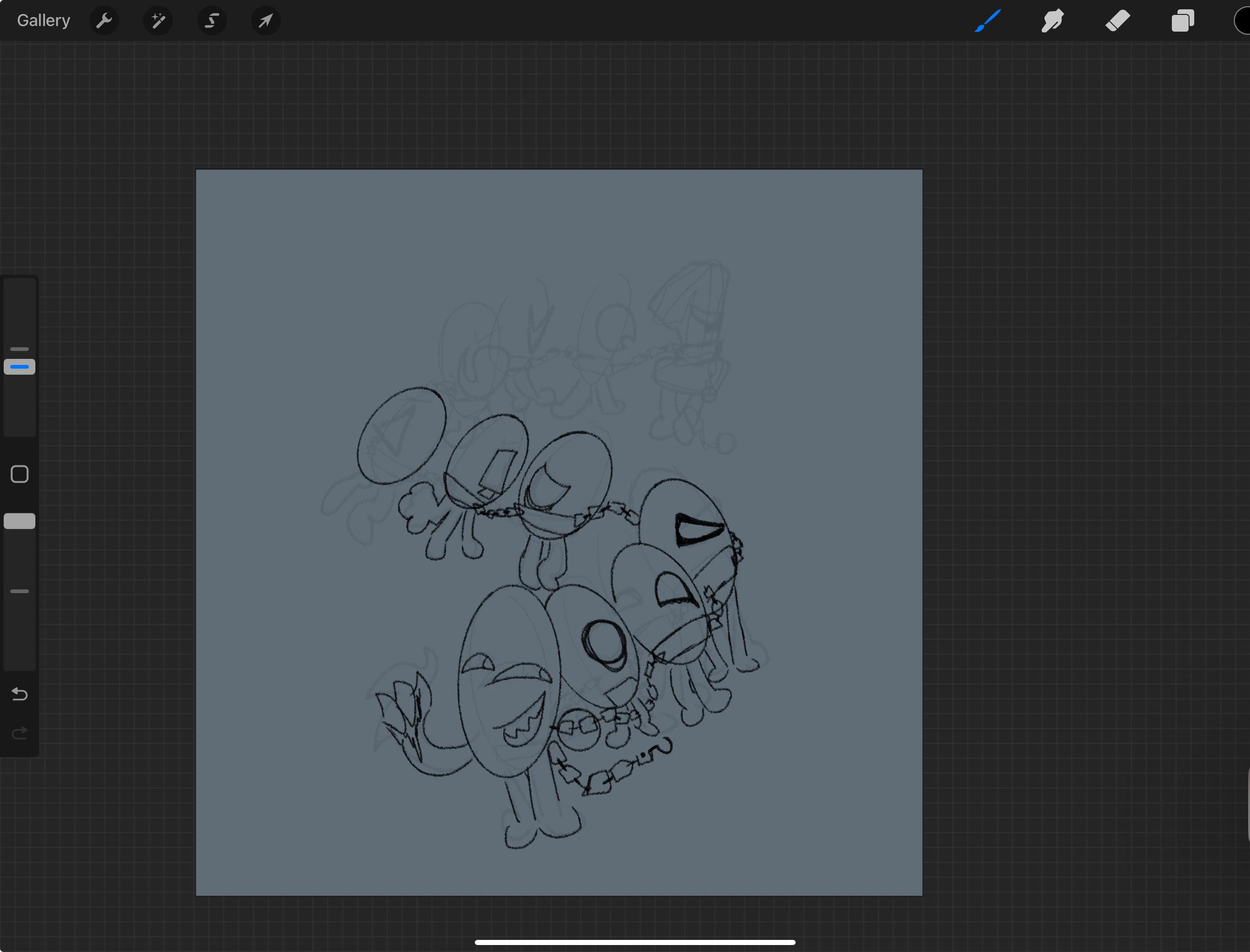
Task: Open the active color picker circle
Action: pyautogui.click(x=1244, y=21)
